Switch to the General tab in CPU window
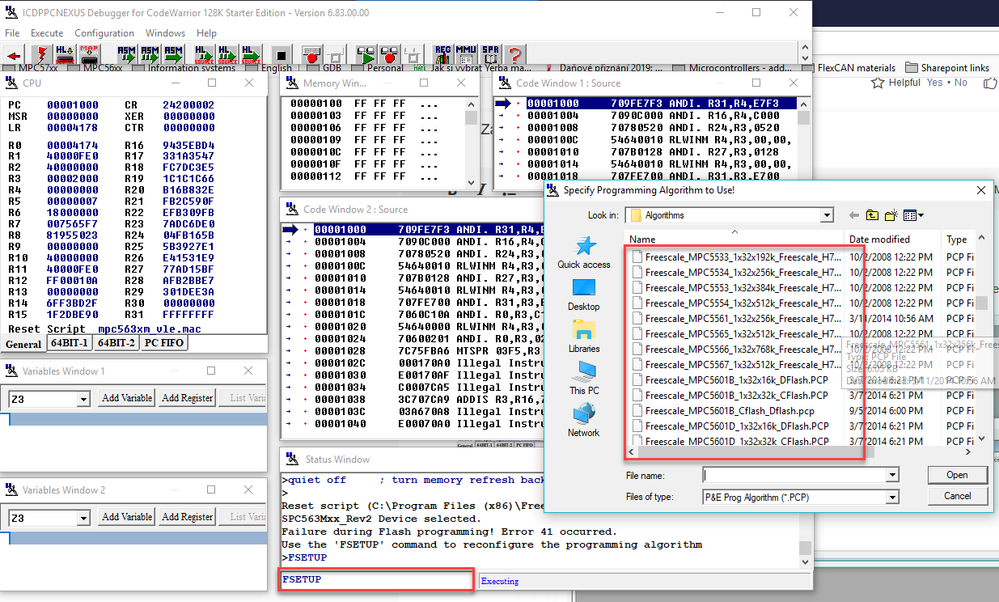This screenshot has height=602, width=999. [24, 344]
